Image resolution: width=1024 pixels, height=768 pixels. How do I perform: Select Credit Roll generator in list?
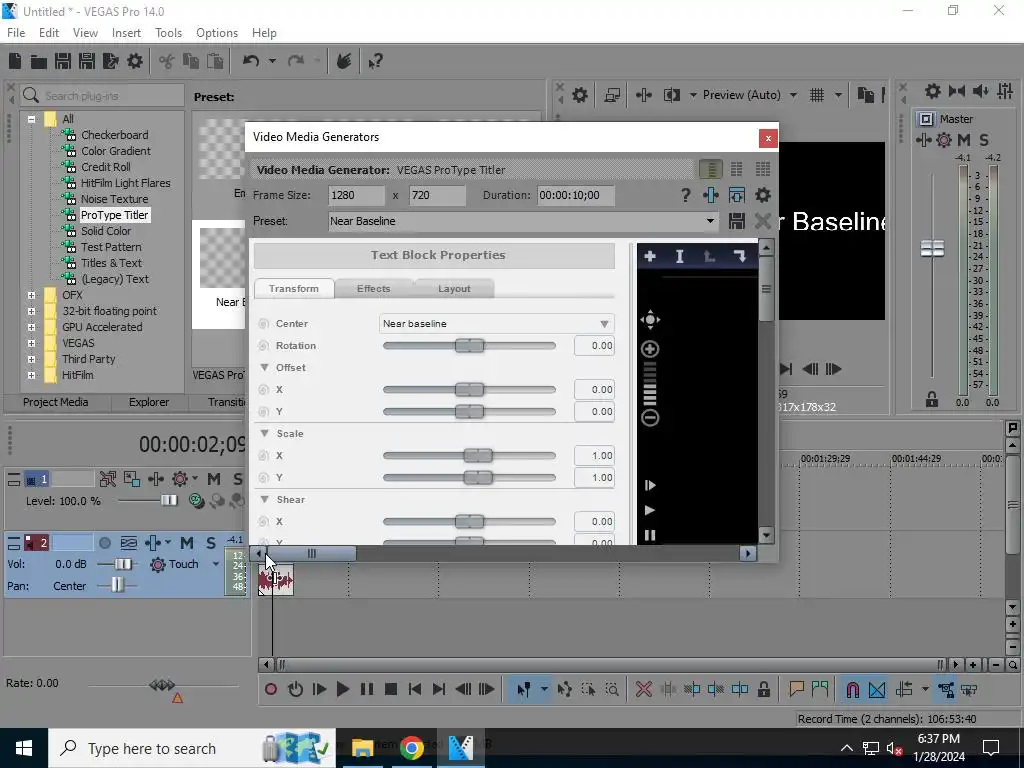(106, 167)
